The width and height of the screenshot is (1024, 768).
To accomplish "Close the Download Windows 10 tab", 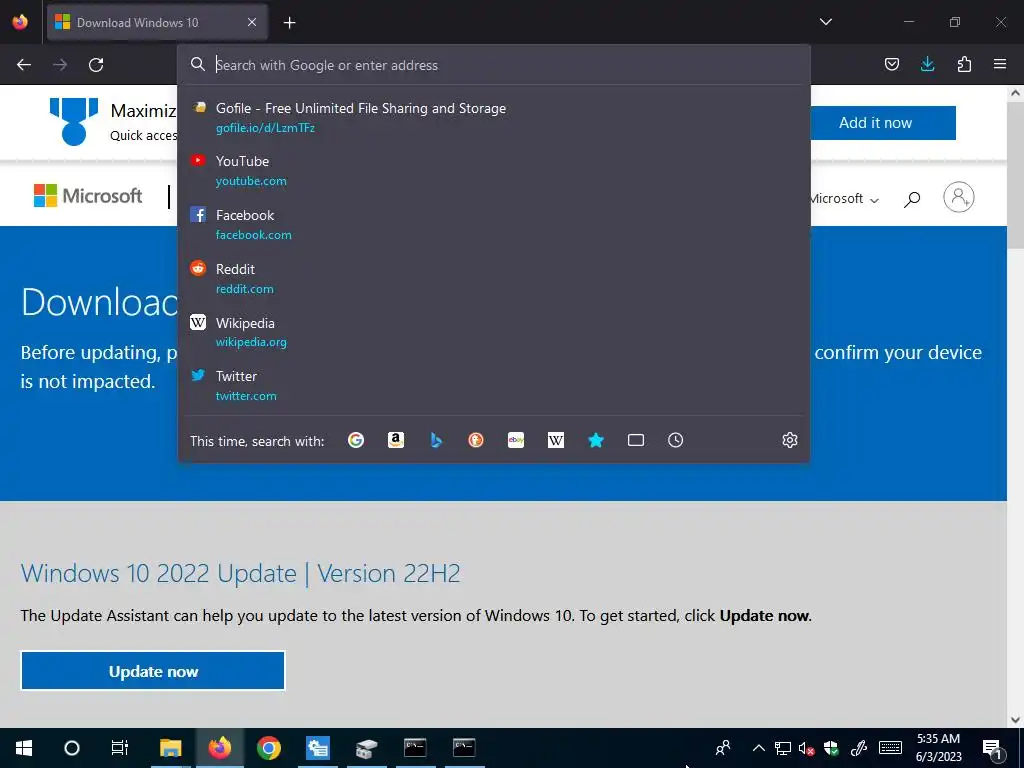I will click(252, 22).
